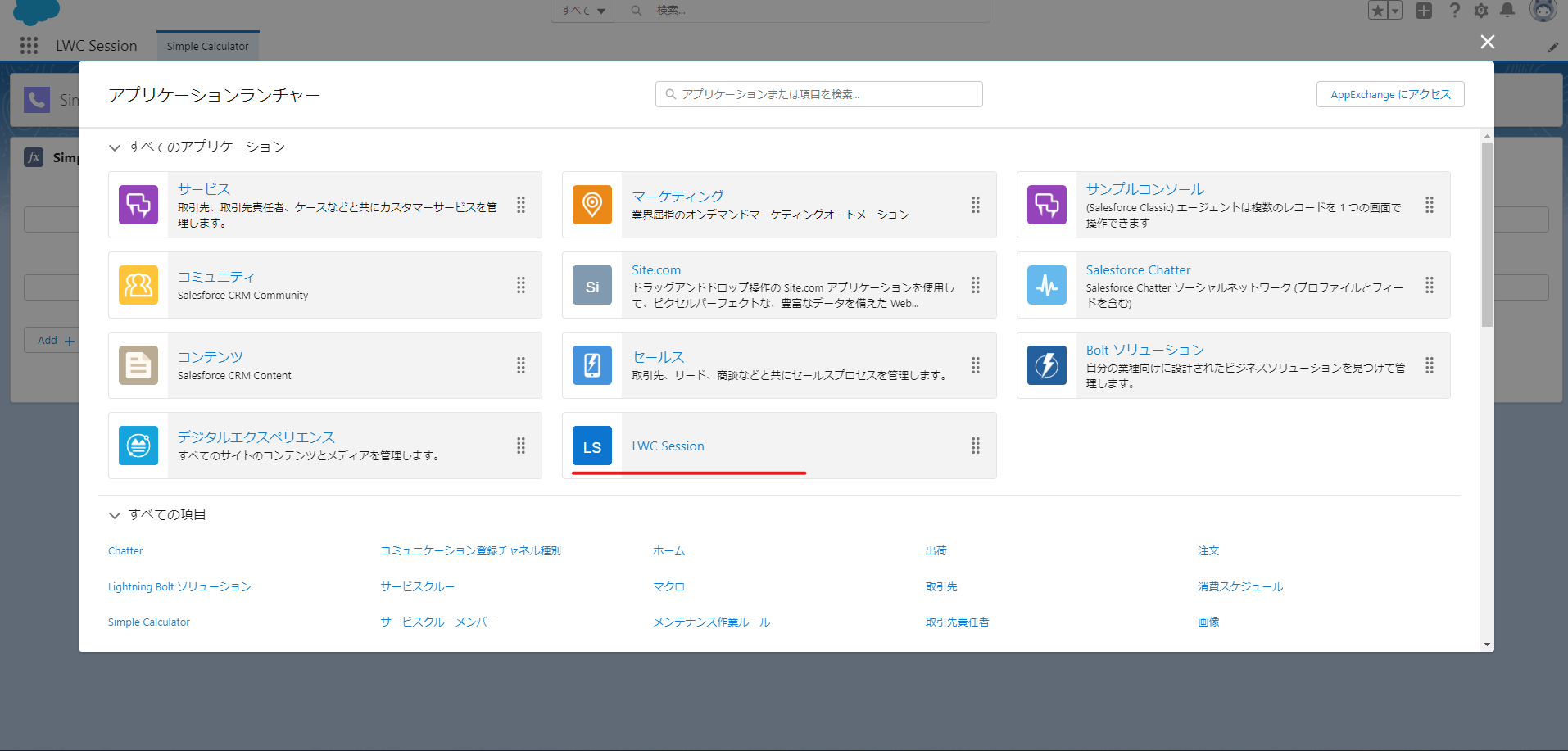Open the すべて search scope dropdown
The height and width of the screenshot is (751, 1568).
(x=583, y=11)
